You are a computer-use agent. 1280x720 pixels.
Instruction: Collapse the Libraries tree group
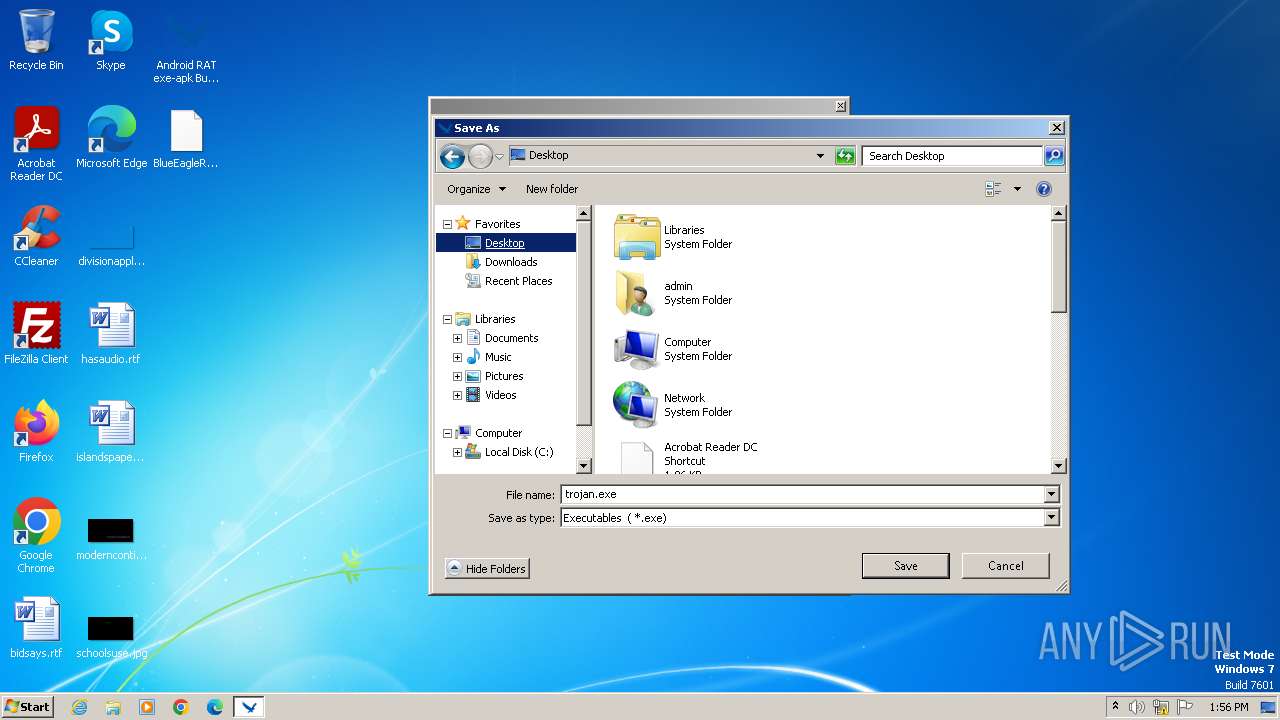tap(447, 319)
